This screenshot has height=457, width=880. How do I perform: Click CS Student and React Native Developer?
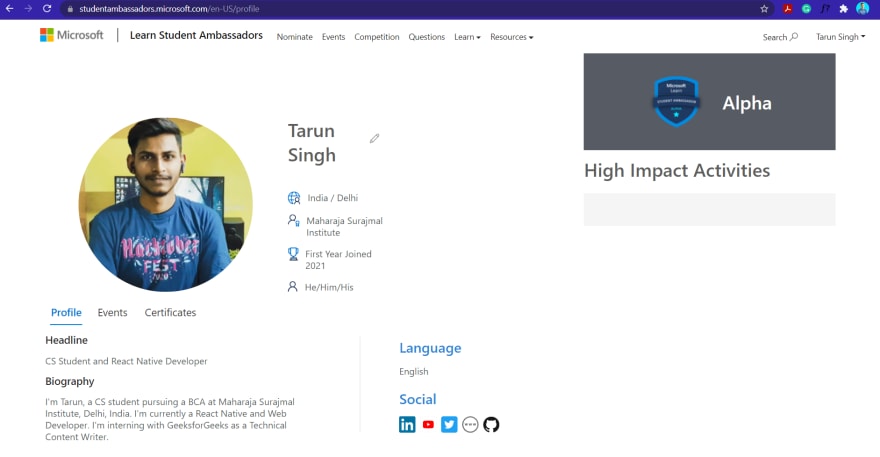[x=126, y=361]
